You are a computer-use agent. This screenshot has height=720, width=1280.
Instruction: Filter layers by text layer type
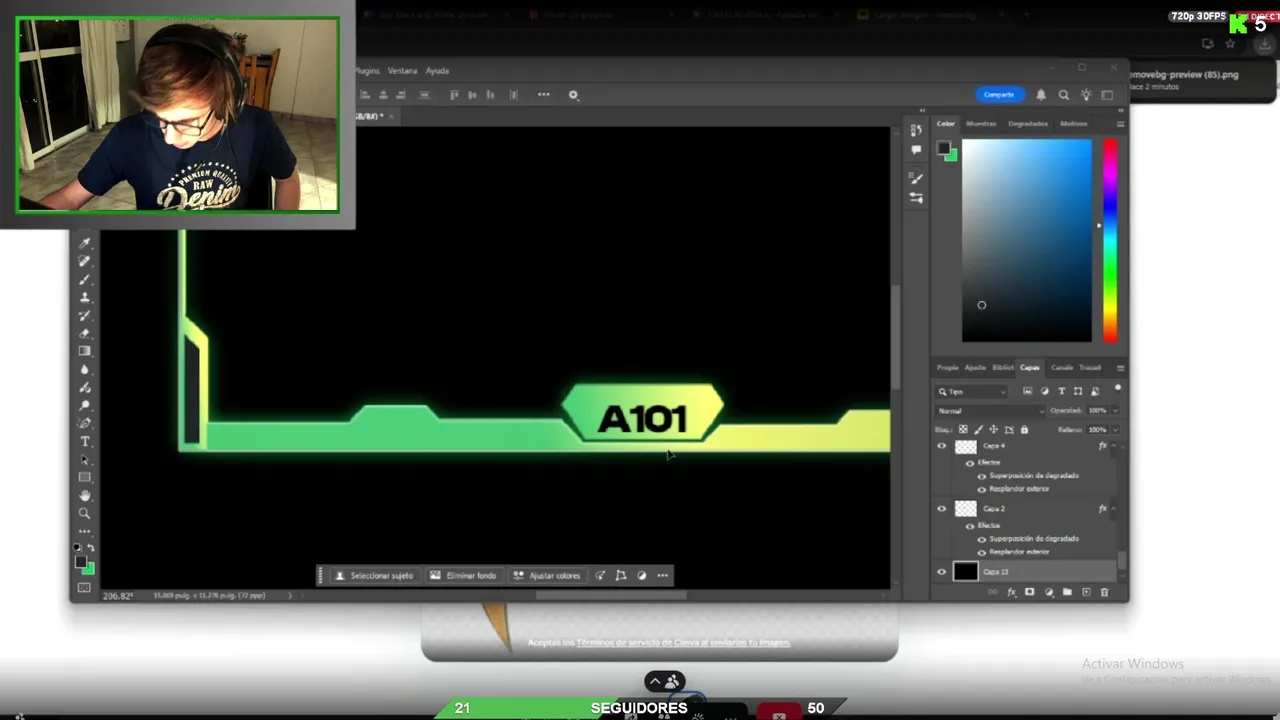1061,392
